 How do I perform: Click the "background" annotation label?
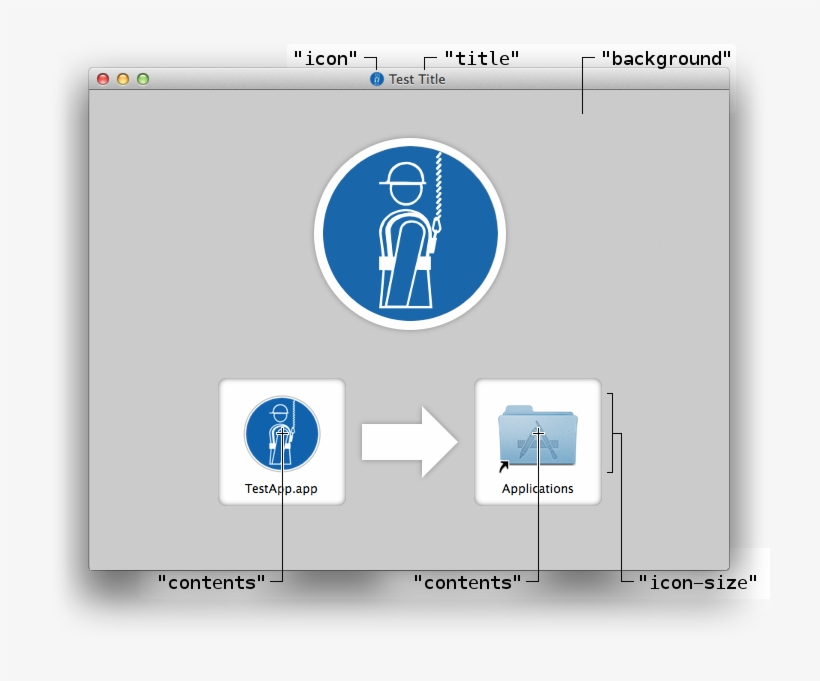coord(665,58)
